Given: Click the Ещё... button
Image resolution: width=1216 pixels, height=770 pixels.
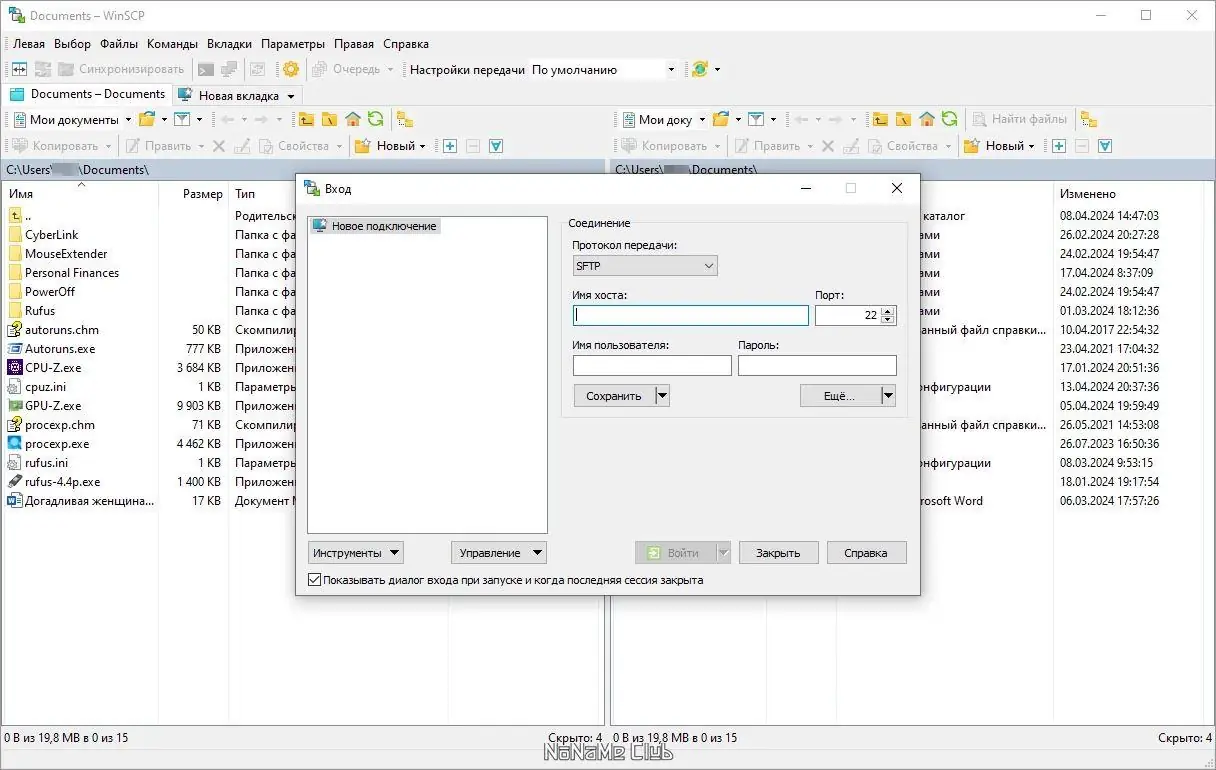Looking at the screenshot, I should tap(839, 396).
